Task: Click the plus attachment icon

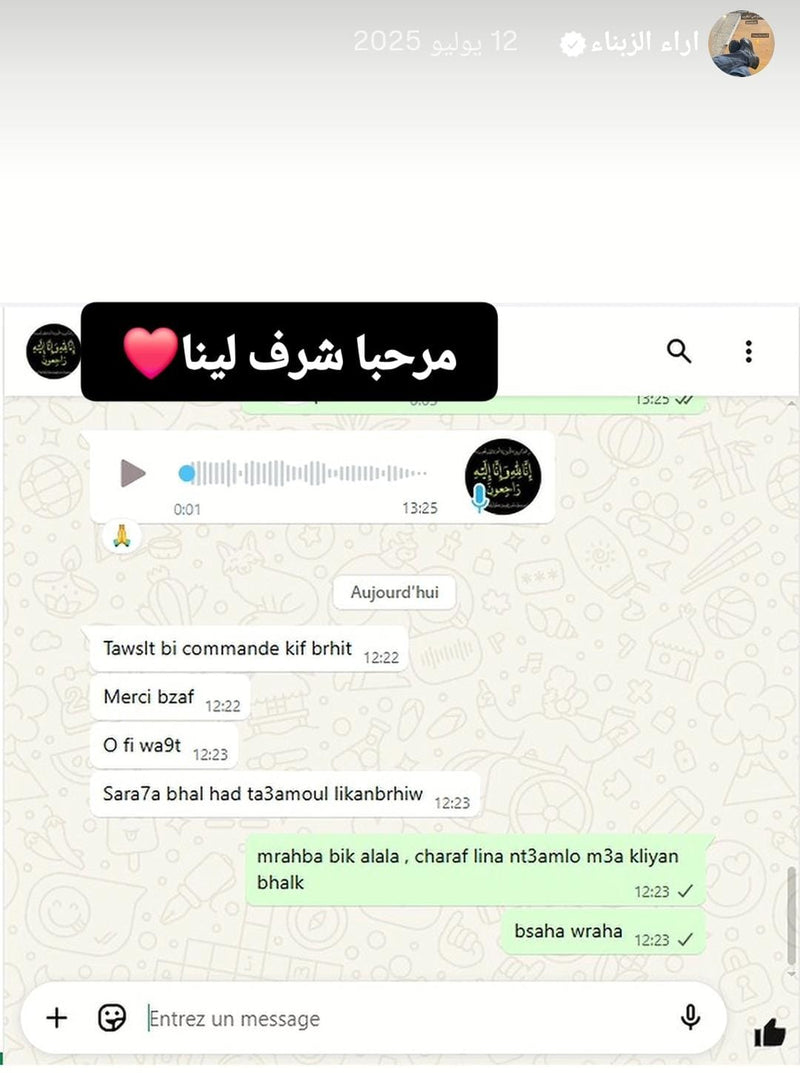Action: [x=57, y=1018]
